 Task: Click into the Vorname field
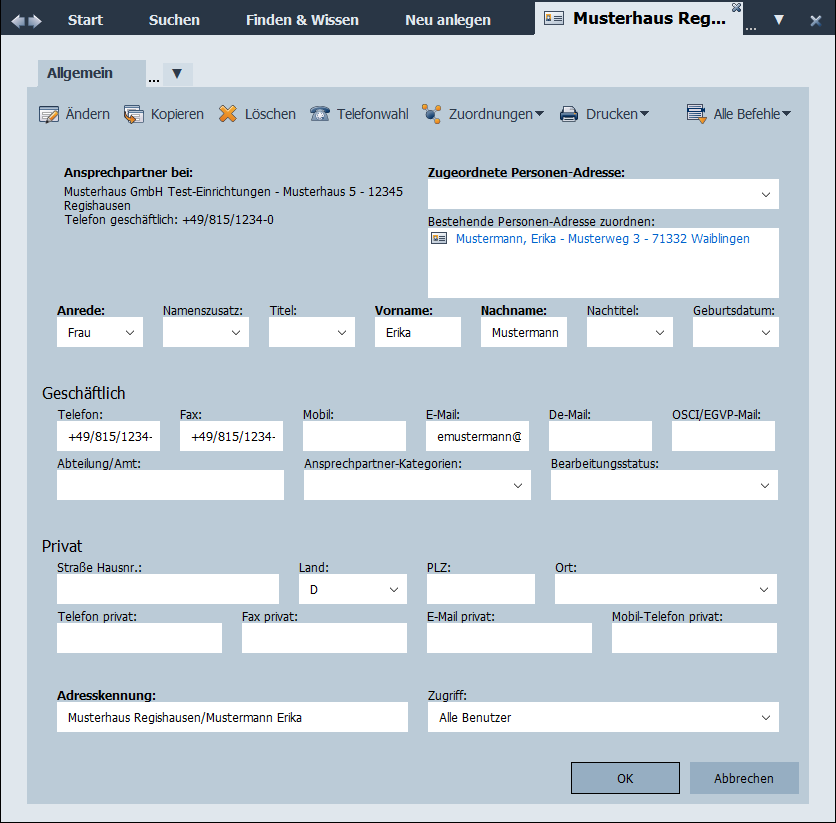(x=418, y=333)
